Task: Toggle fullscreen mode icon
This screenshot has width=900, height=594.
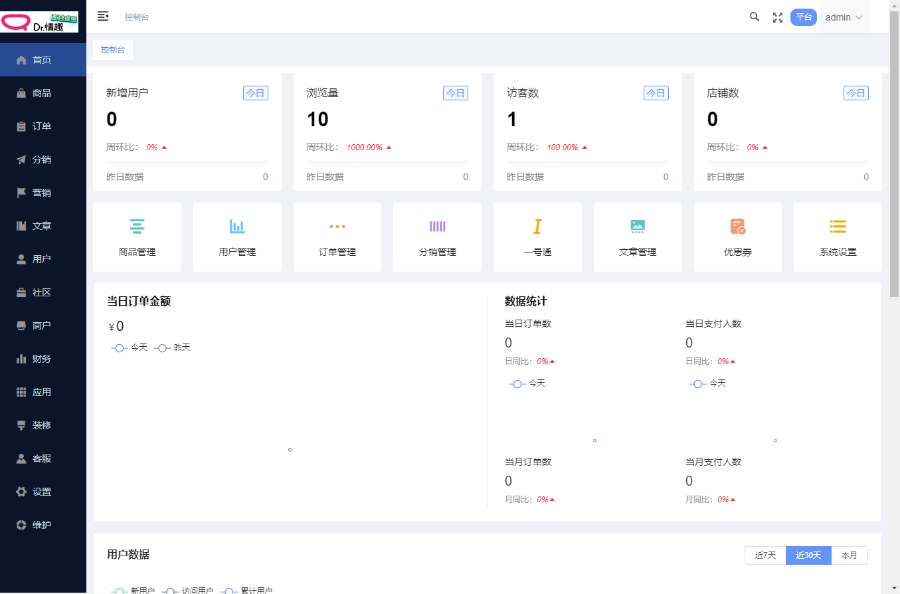Action: [777, 17]
